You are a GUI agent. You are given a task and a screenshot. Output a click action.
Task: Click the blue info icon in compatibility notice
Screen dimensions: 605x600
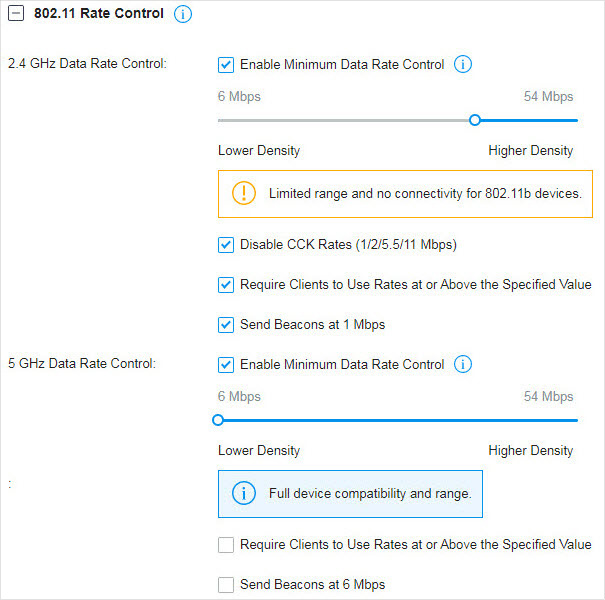243,493
